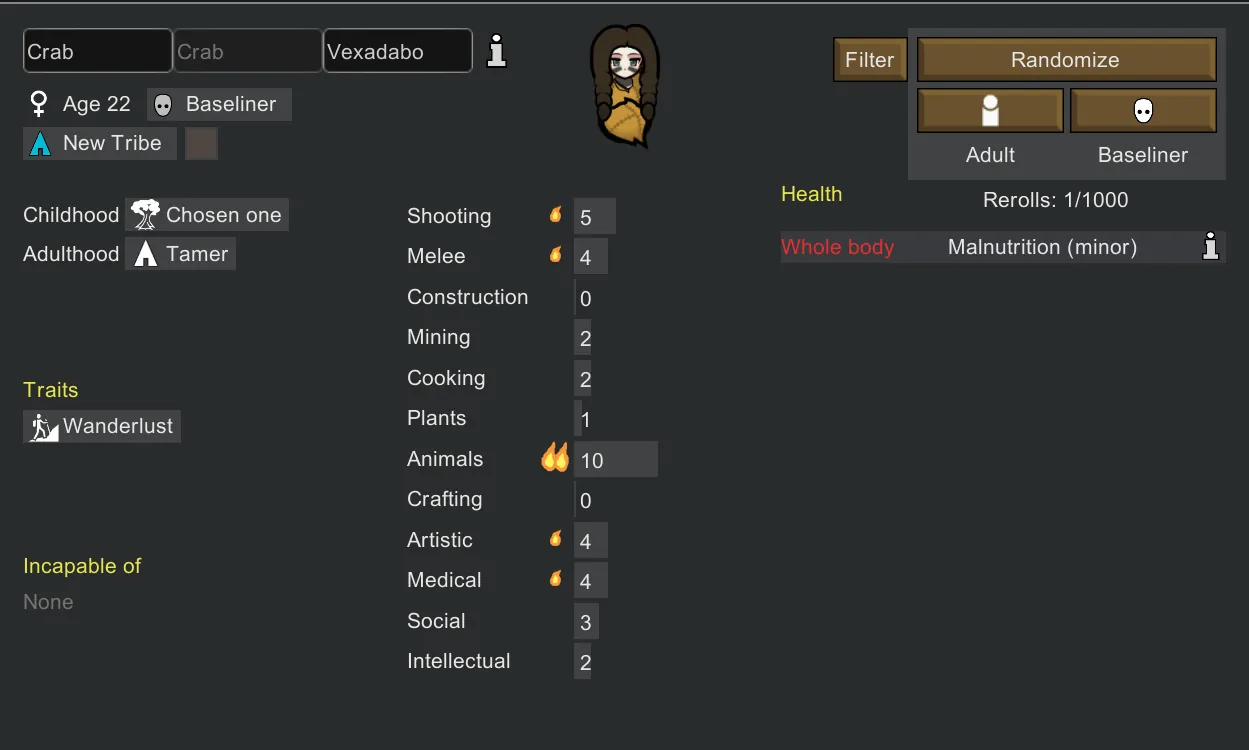Click the double flame Animals passion icon

coord(555,458)
